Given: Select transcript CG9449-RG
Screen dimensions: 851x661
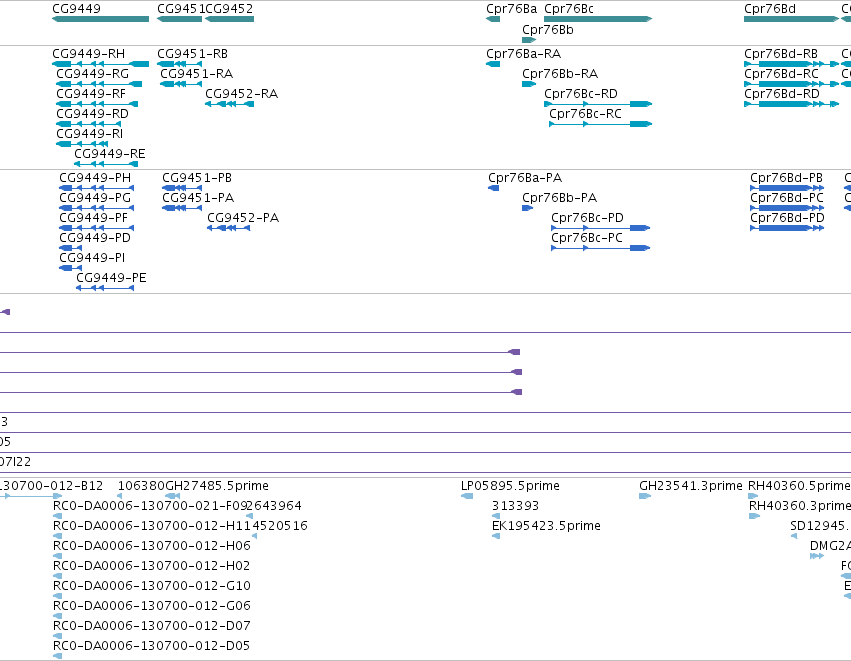Looking at the screenshot, I should (93, 74).
